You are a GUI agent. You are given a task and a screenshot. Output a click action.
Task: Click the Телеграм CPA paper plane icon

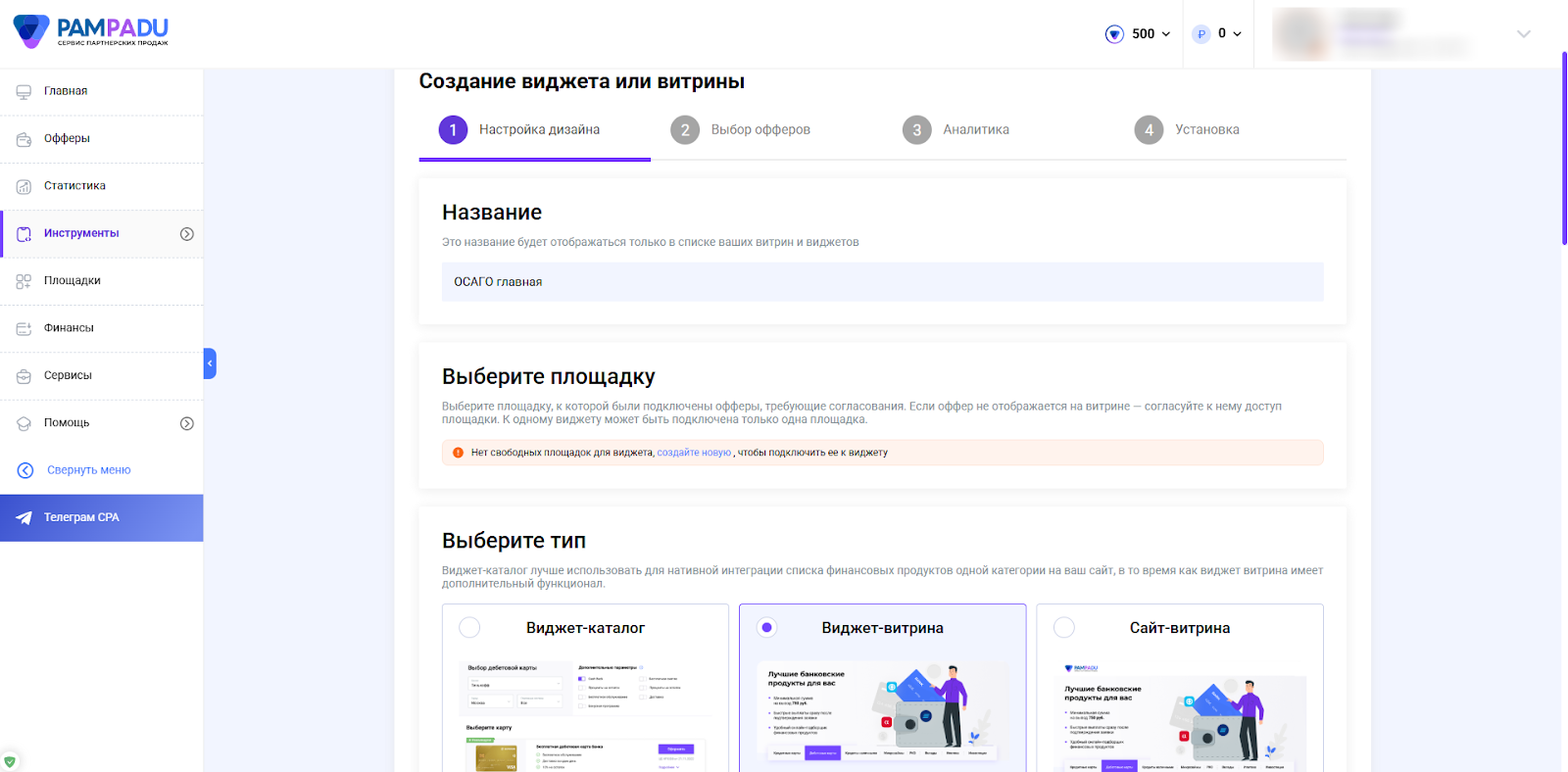point(24,517)
